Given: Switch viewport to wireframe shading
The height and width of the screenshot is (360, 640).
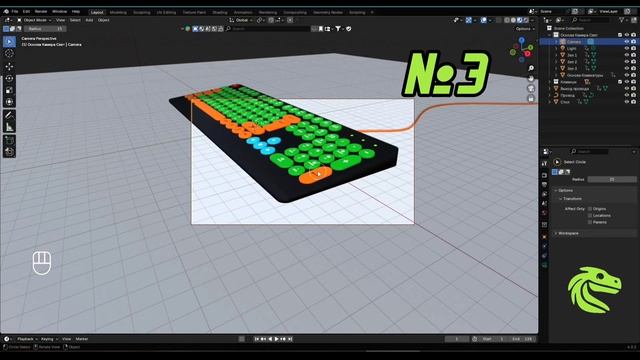Looking at the screenshot, I should (507, 20).
